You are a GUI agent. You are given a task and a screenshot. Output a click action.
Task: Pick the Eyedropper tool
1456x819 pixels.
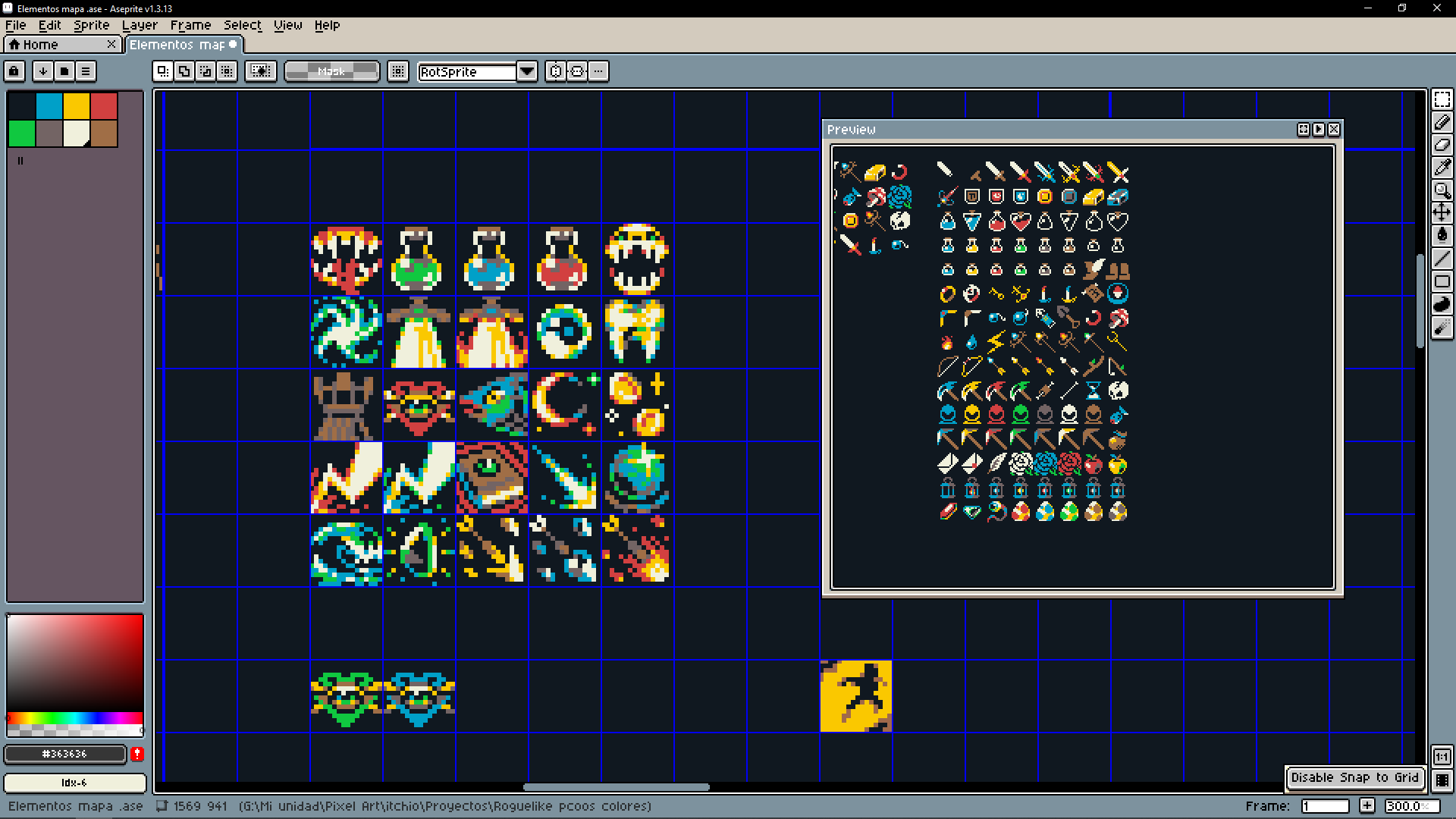tap(1442, 168)
